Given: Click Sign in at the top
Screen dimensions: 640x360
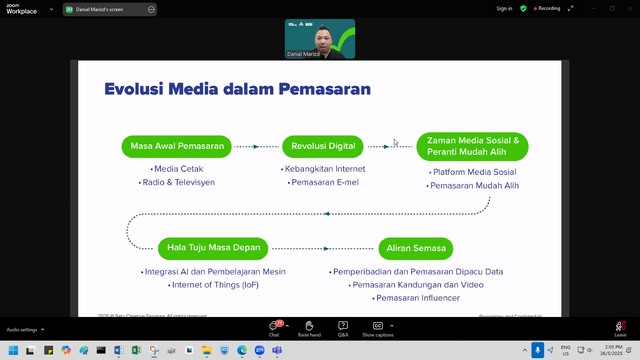Looking at the screenshot, I should point(504,9).
